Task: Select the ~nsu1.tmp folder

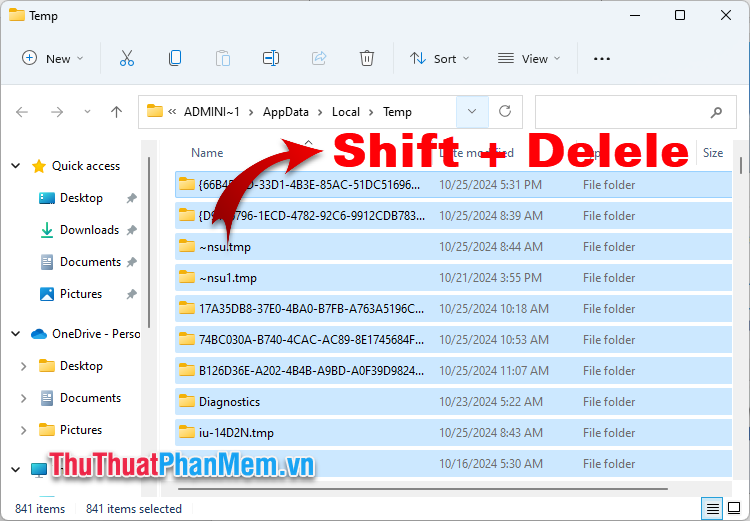Action: coord(453,277)
